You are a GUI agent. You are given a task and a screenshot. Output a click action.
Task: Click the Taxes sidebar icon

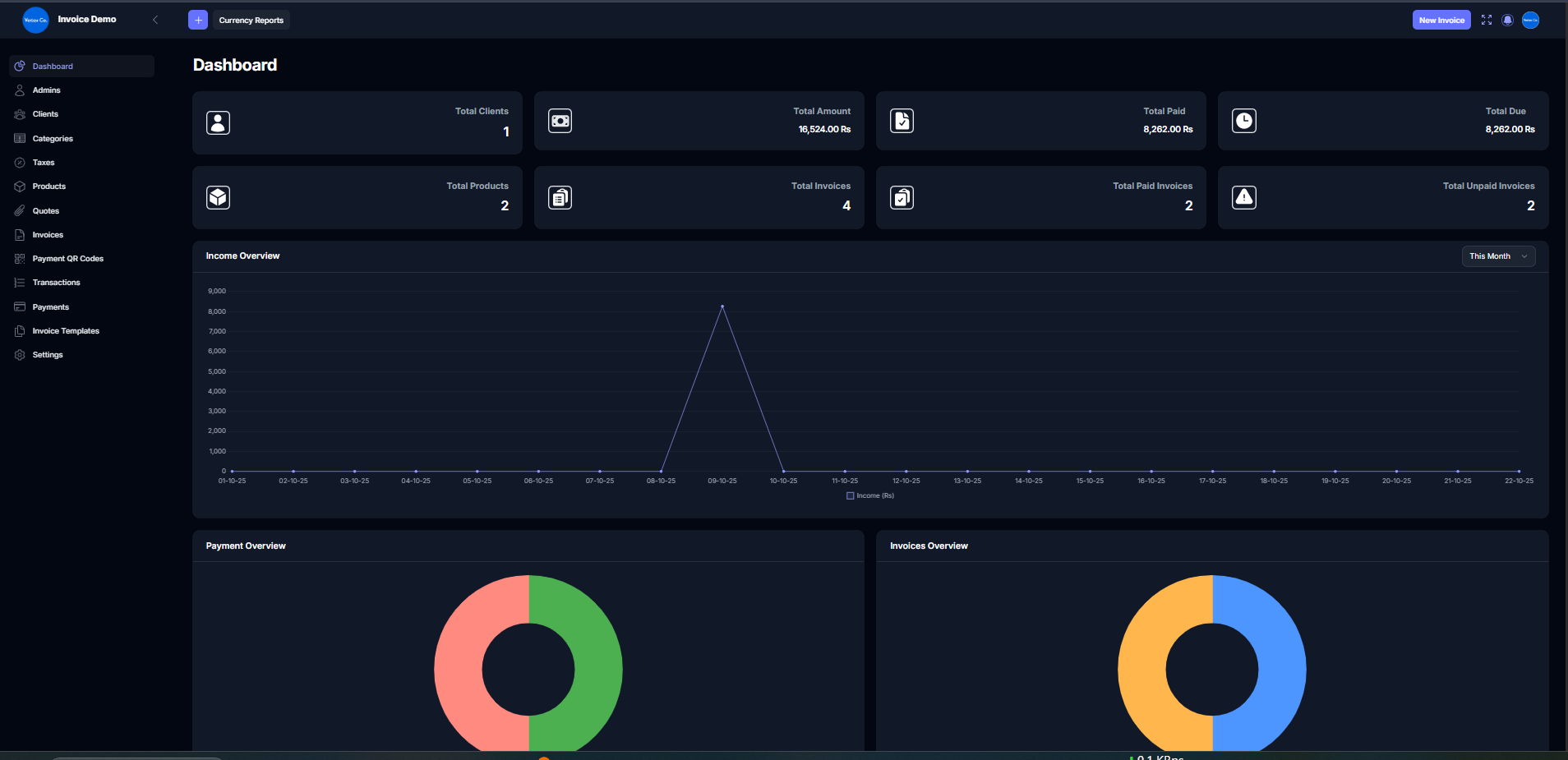(19, 162)
